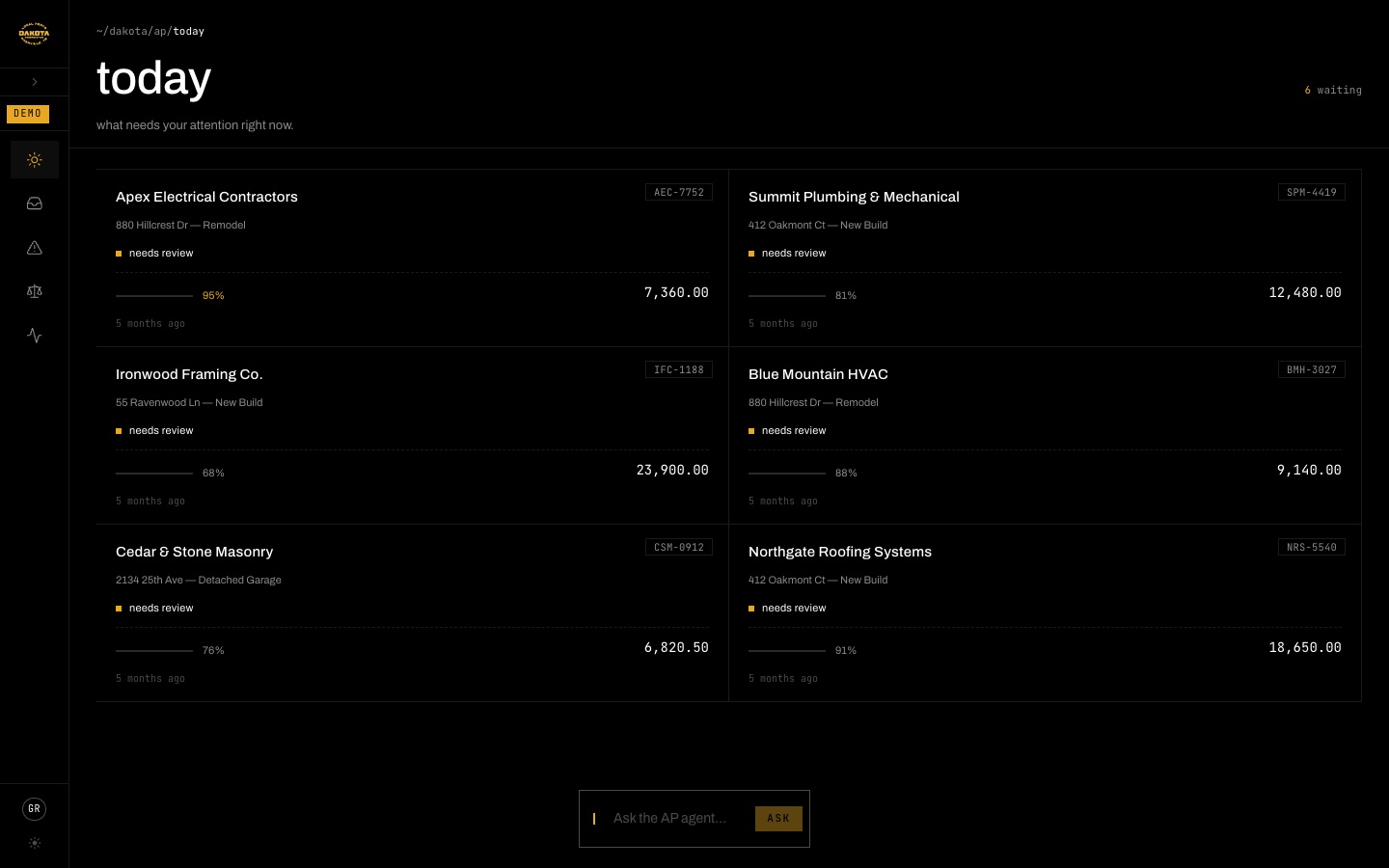1389x868 pixels.
Task: Focus the Ask the AP agent input
Action: [x=679, y=819]
